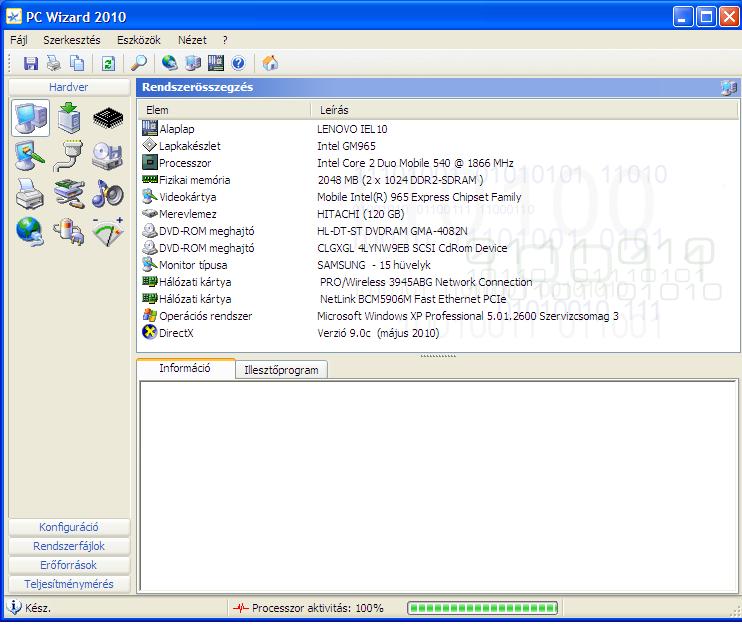The height and width of the screenshot is (625, 742).
Task: Select the Power battery plug icon
Action: (x=70, y=232)
